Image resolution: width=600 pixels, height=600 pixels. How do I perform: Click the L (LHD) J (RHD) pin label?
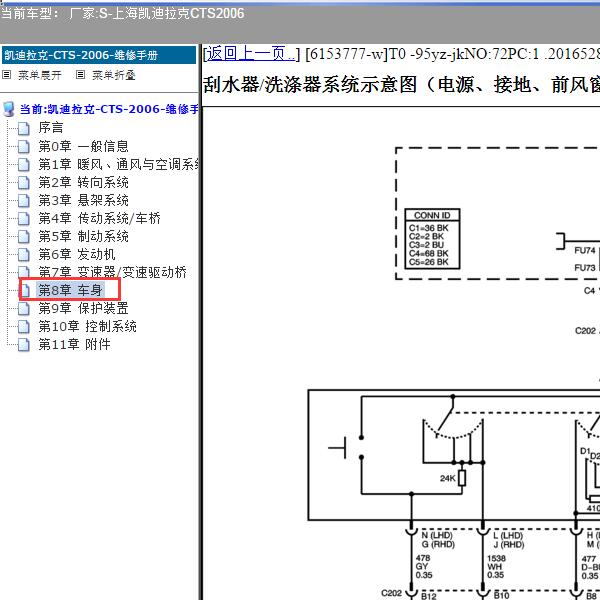pyautogui.click(x=509, y=540)
